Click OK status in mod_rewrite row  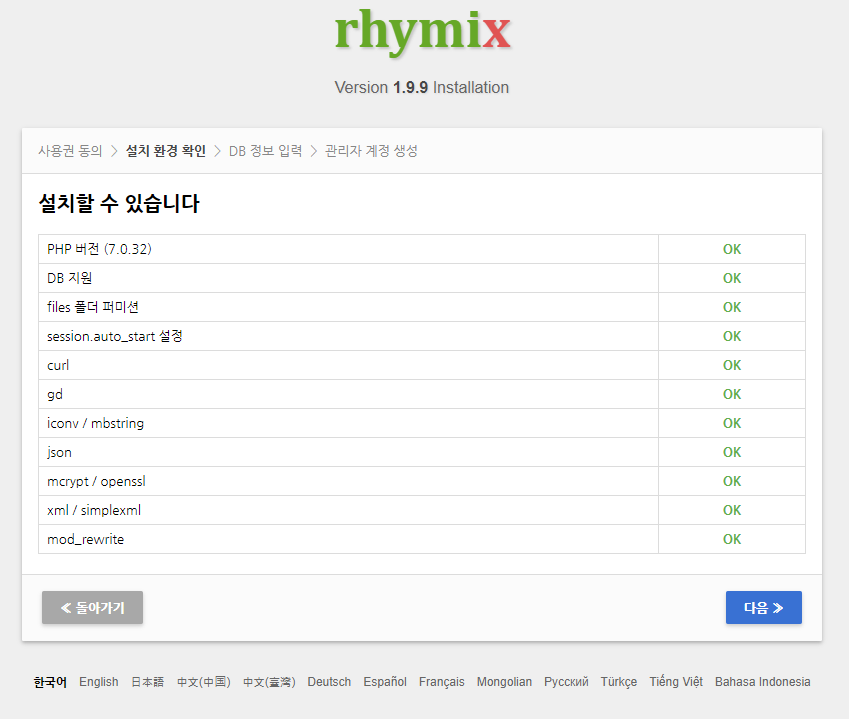[x=732, y=539]
